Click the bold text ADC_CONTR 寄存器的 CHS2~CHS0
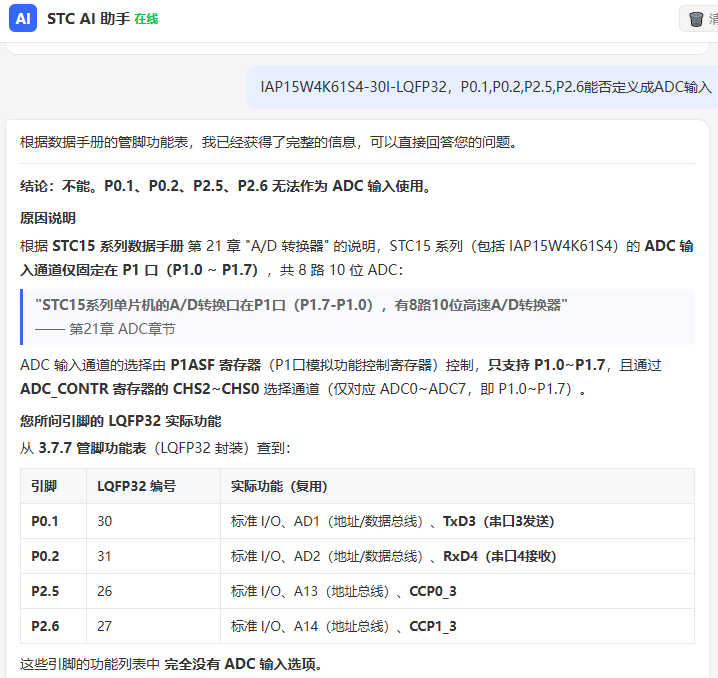The image size is (718, 678). point(140,389)
